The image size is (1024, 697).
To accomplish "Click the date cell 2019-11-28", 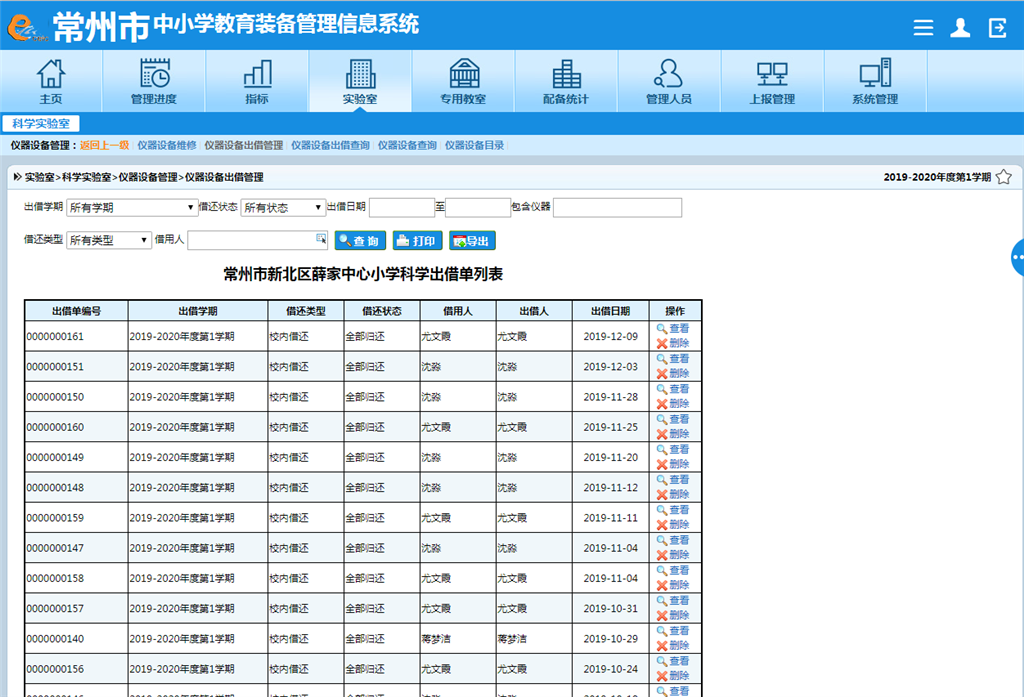I will click(x=611, y=397).
